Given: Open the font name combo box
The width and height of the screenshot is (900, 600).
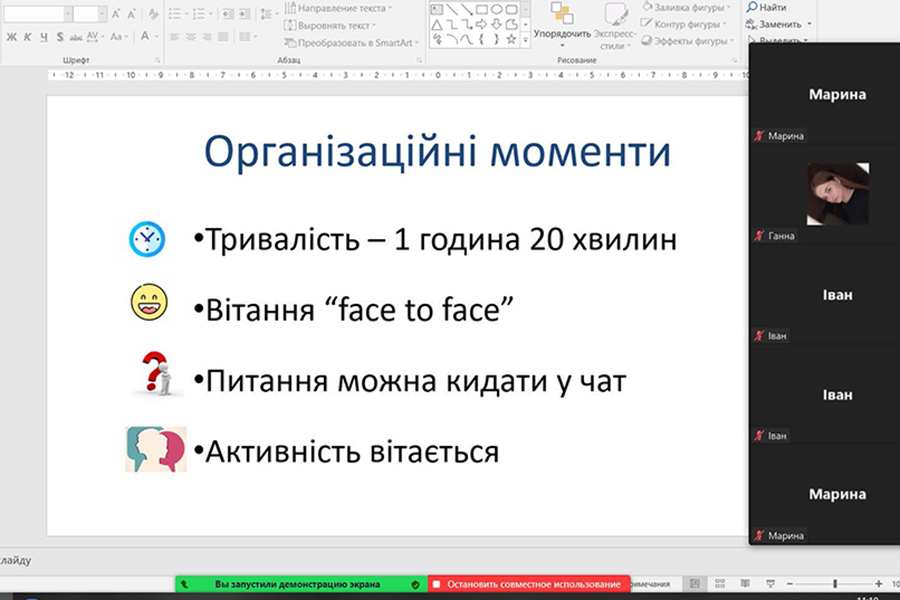Looking at the screenshot, I should [38, 14].
